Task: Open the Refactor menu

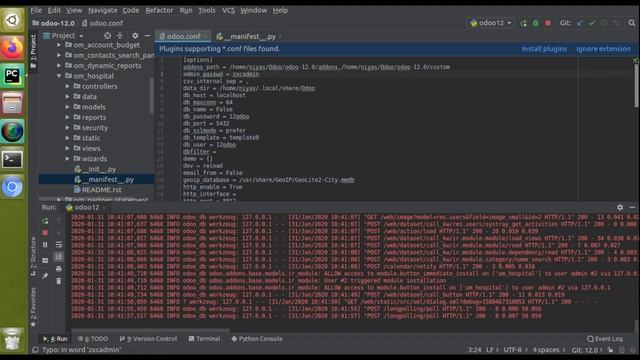Action: pyautogui.click(x=159, y=10)
